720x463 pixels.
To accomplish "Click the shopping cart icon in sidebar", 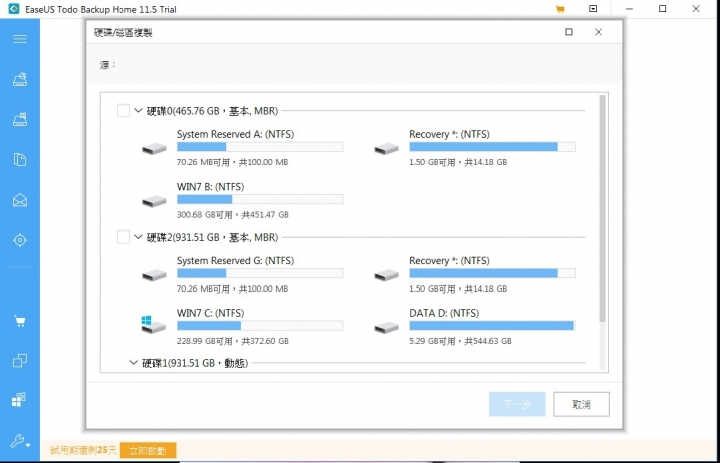I will click(x=20, y=321).
